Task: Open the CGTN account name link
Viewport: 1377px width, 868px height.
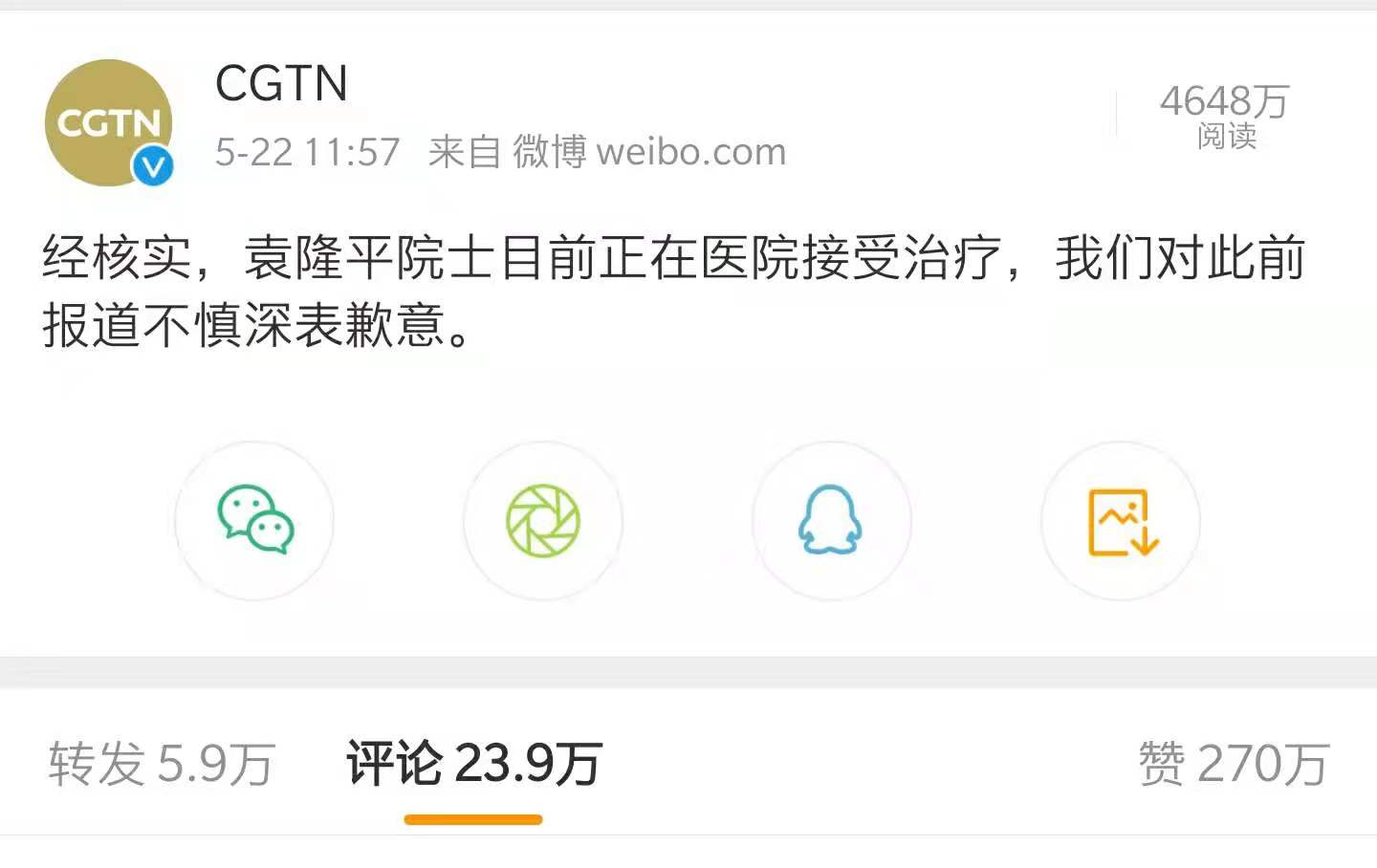Action: (x=281, y=83)
